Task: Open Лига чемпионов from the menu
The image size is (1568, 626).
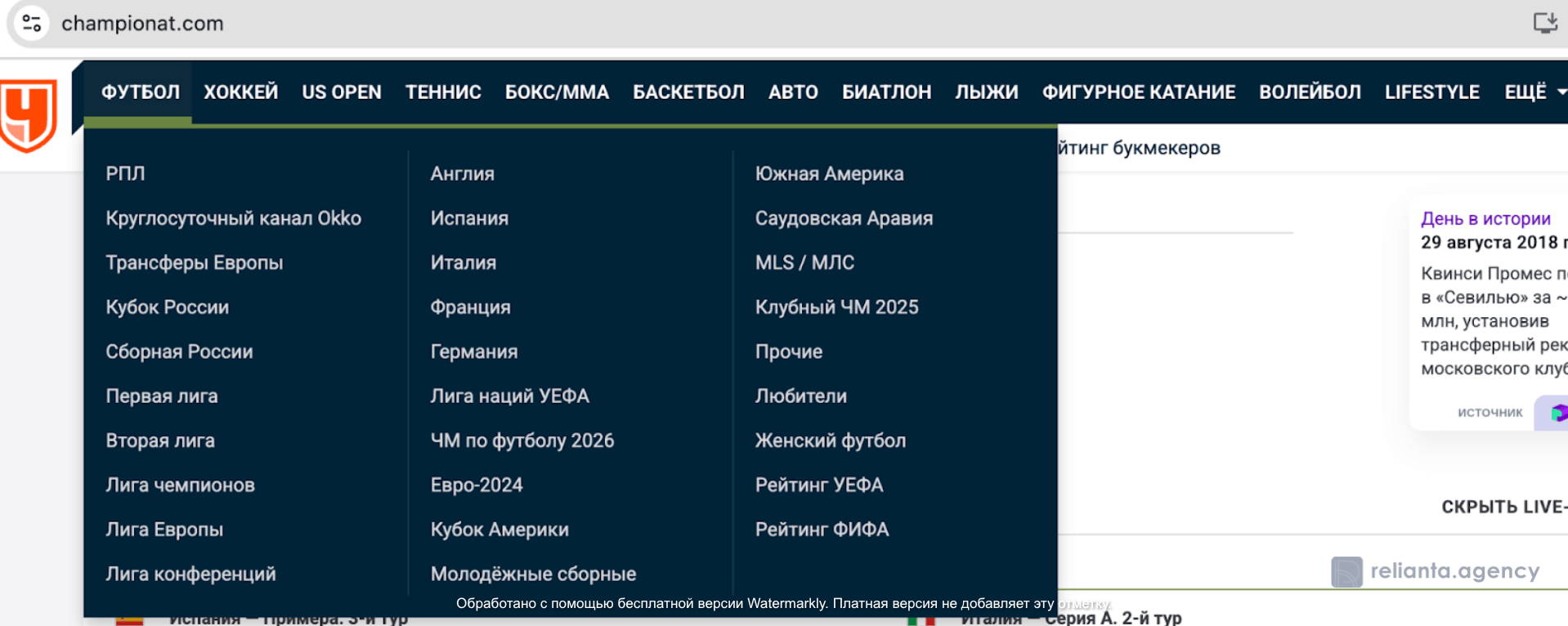Action: click(x=180, y=485)
